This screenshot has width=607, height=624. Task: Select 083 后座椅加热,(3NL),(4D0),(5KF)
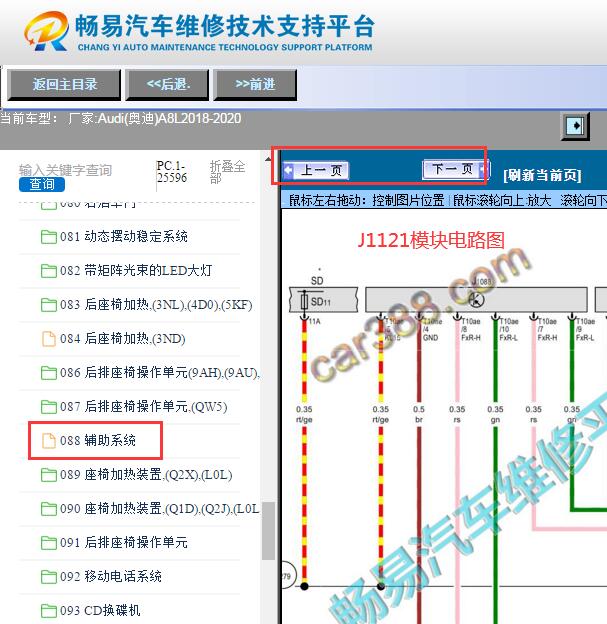[x=156, y=305]
